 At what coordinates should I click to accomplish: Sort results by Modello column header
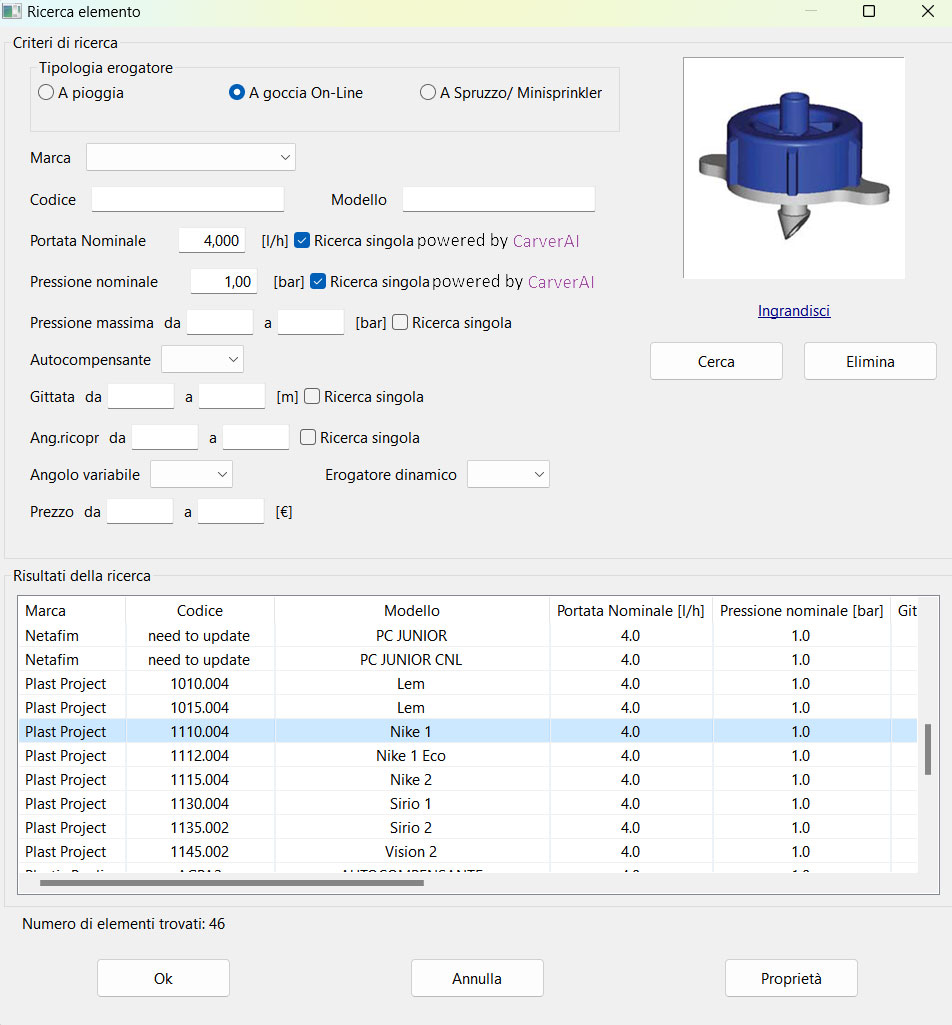411,611
